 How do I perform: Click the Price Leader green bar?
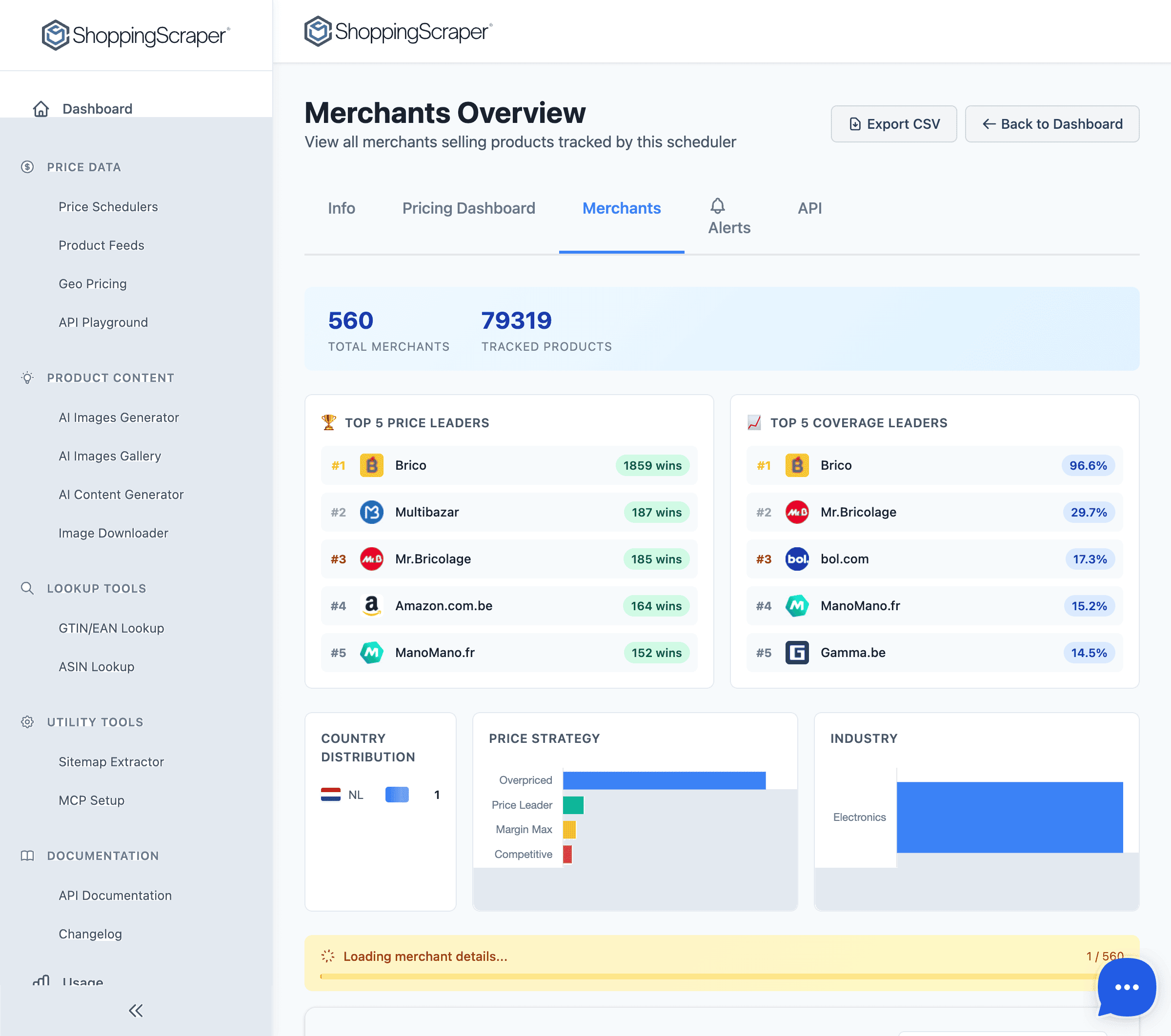[573, 805]
